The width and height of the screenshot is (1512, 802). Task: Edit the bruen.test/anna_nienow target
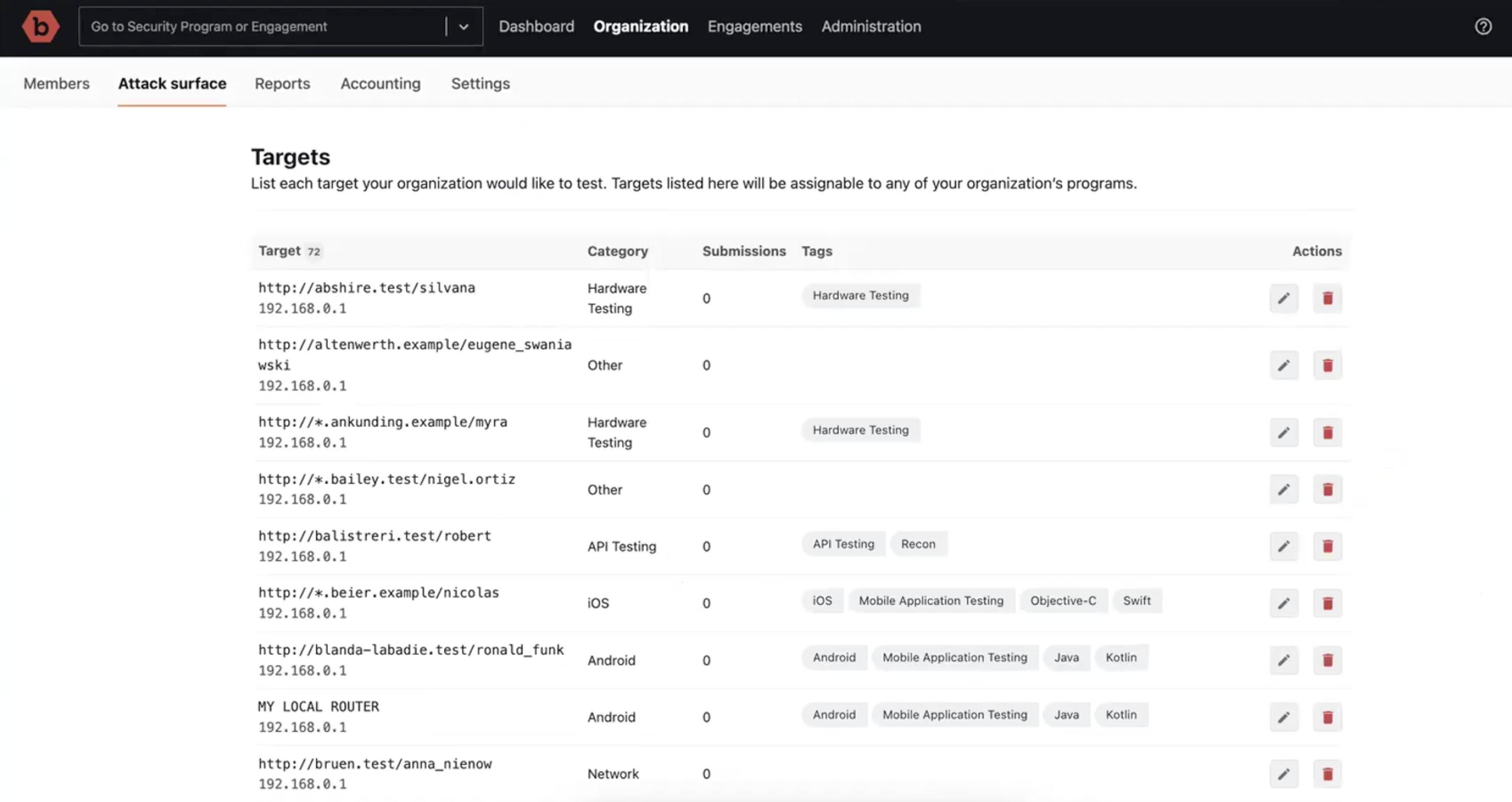1284,774
